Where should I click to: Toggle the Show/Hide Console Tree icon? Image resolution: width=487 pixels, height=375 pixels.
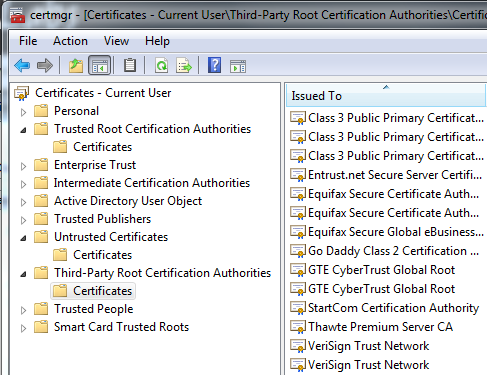(99, 65)
